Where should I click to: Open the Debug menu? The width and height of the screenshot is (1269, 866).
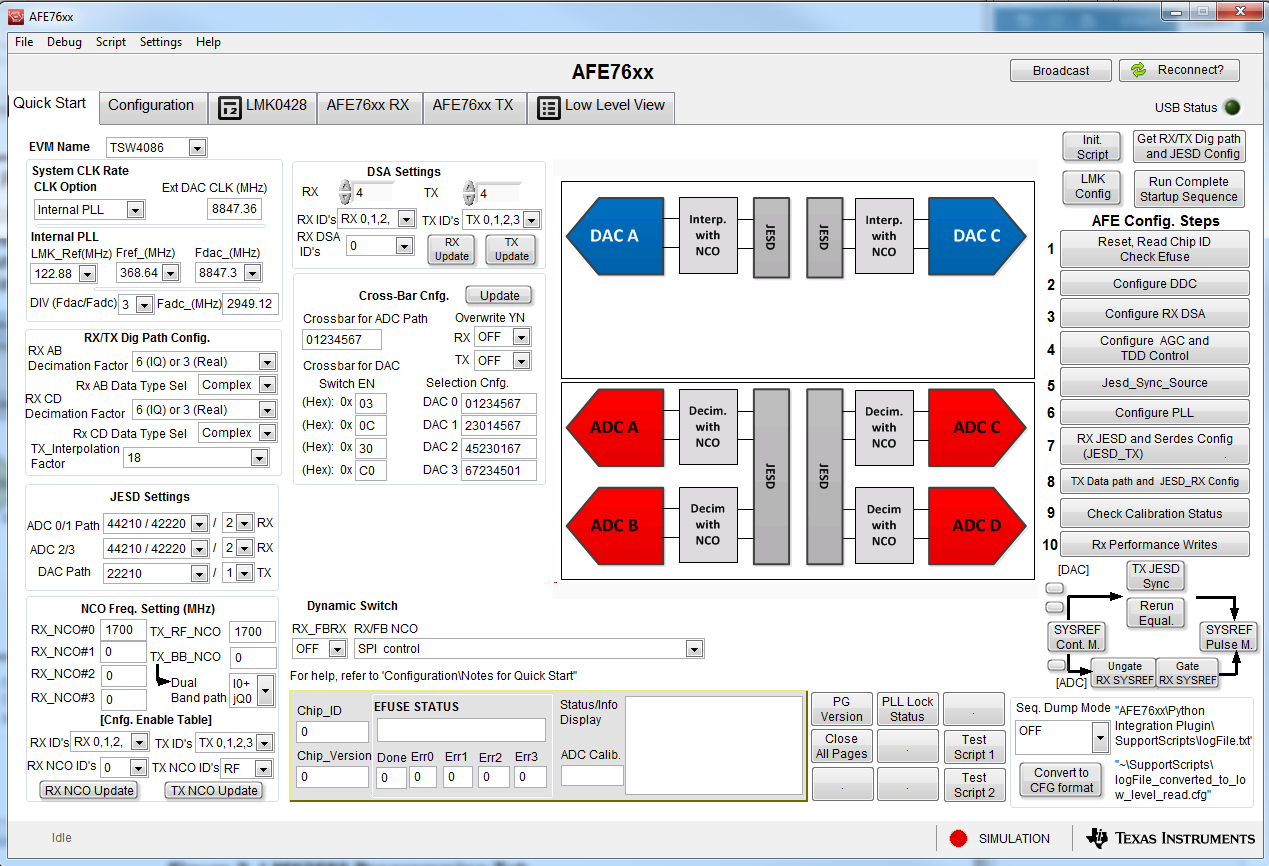(x=64, y=42)
